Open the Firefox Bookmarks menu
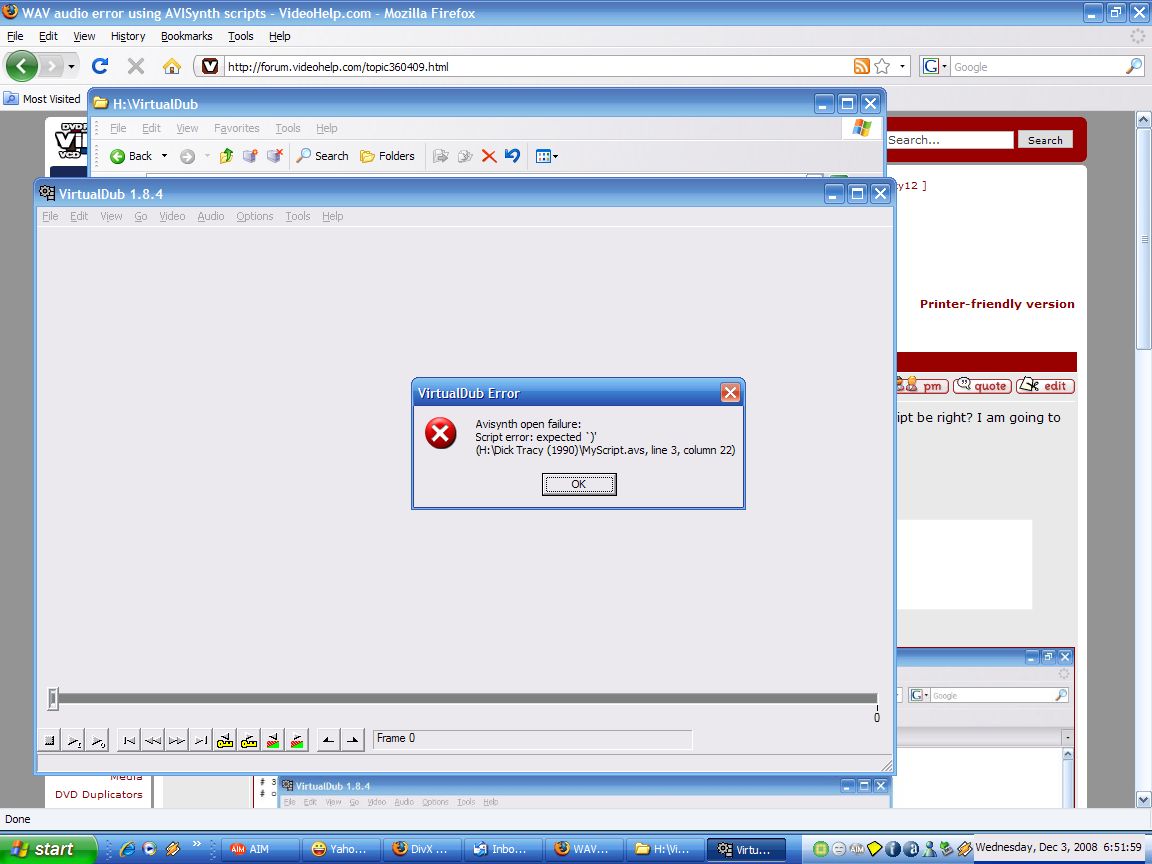Image resolution: width=1152 pixels, height=864 pixels. click(x=187, y=36)
